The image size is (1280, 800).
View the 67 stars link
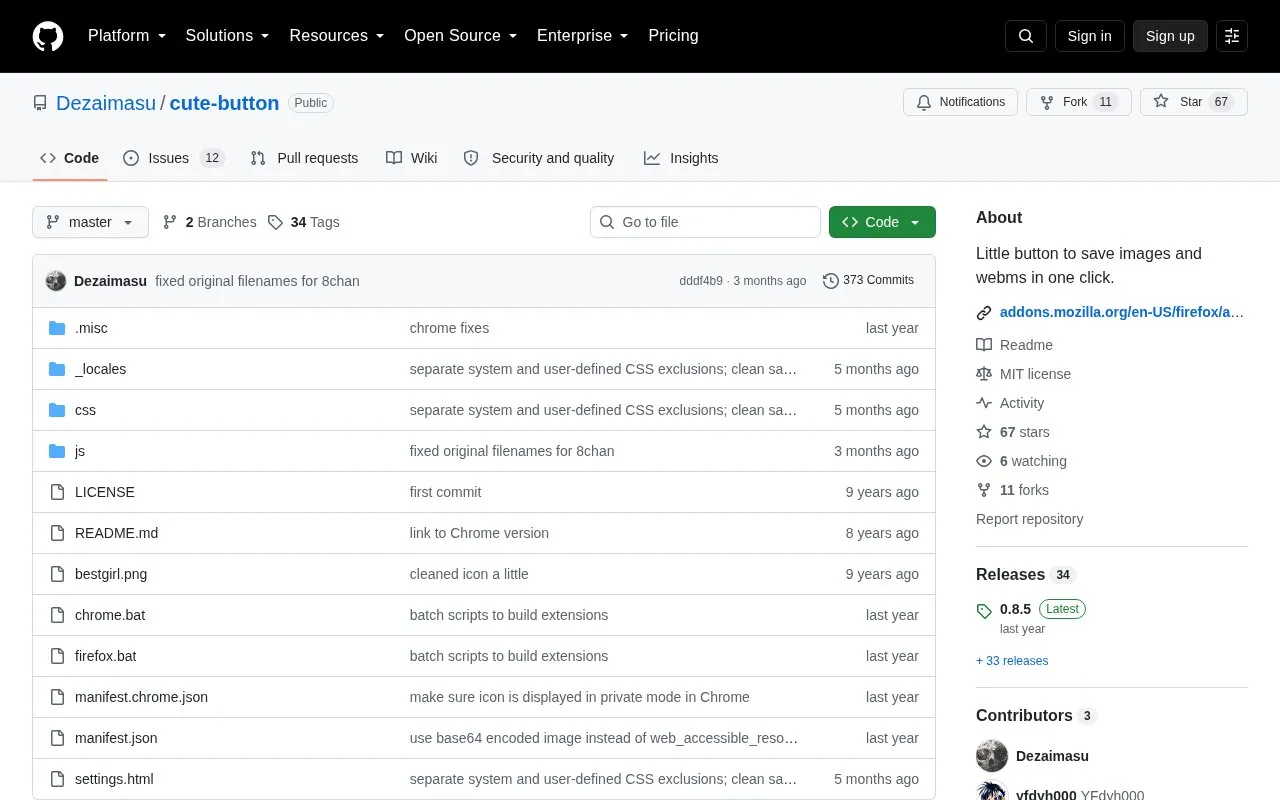(1013, 432)
